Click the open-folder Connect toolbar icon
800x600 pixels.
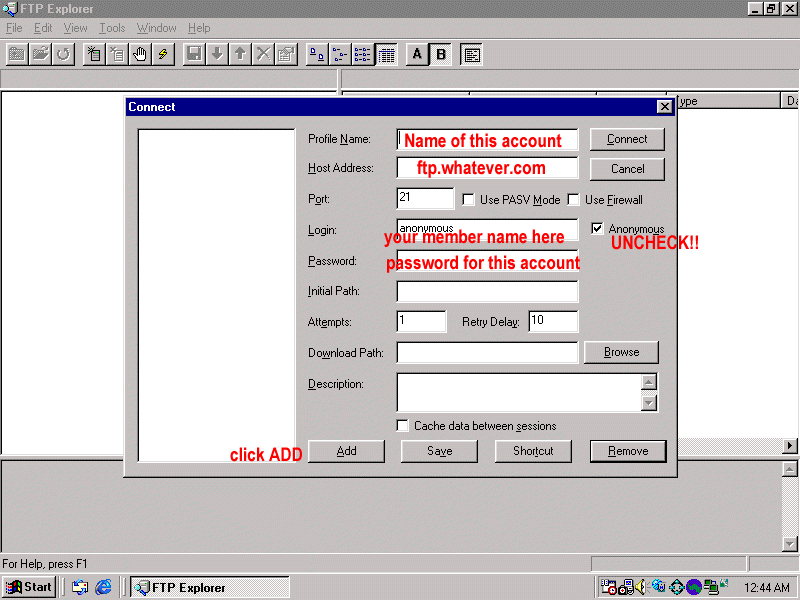pos(40,54)
